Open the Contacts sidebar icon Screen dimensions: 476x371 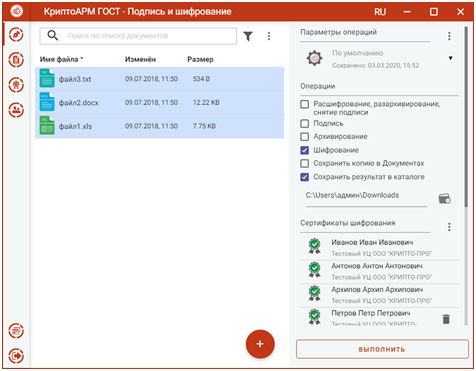point(16,110)
